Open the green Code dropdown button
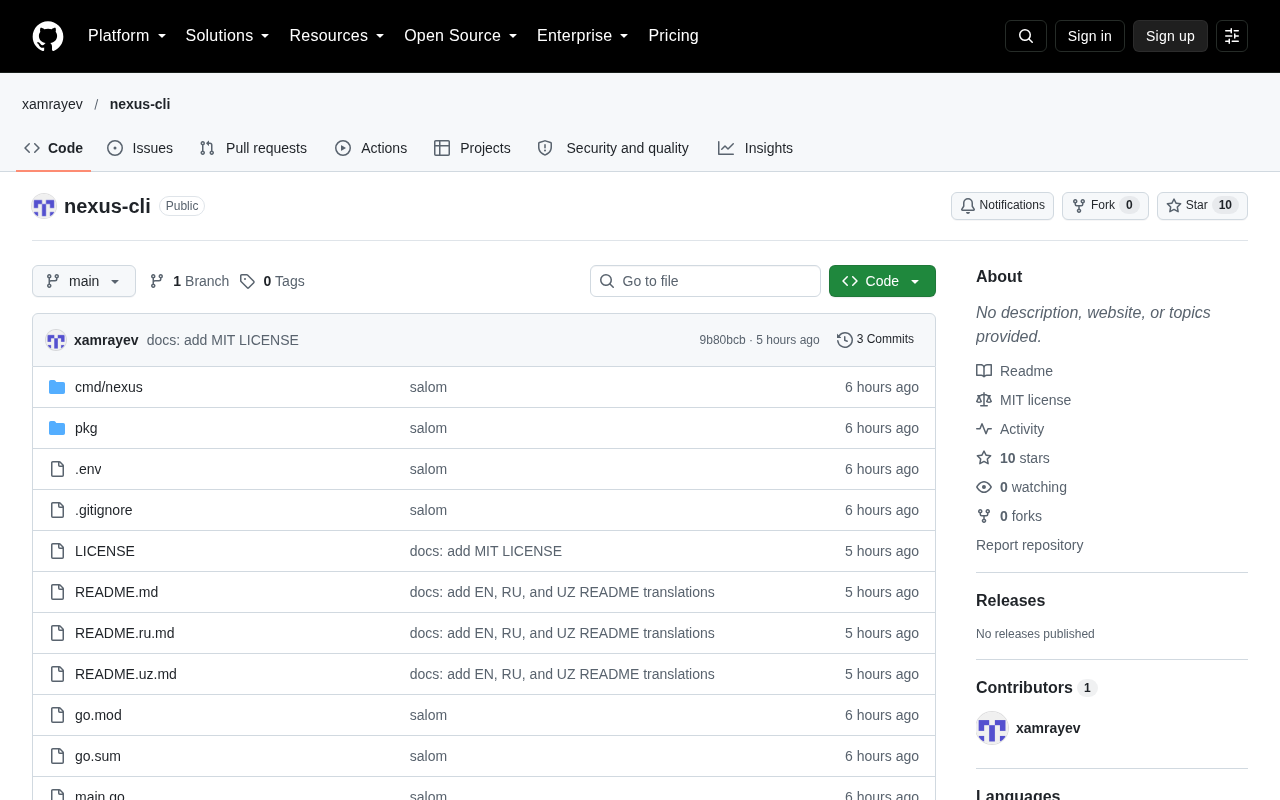This screenshot has height=800, width=1280. 882,281
